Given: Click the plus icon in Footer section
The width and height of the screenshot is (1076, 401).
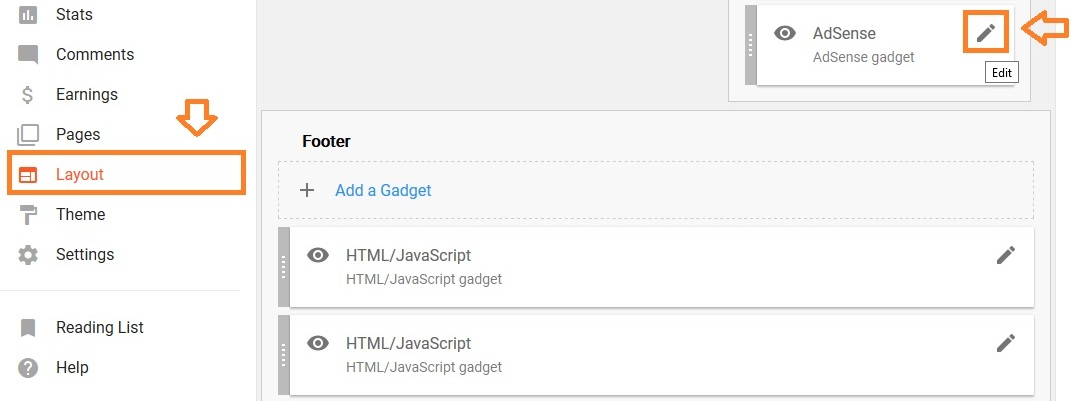Looking at the screenshot, I should coord(307,190).
